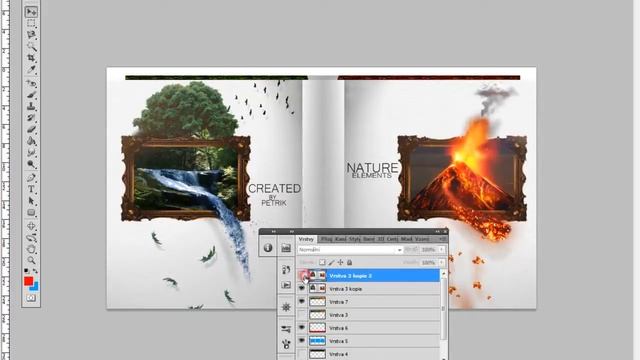The image size is (640, 360).
Task: Hide layer Vrstva 3 kopie
Action: [x=302, y=289]
